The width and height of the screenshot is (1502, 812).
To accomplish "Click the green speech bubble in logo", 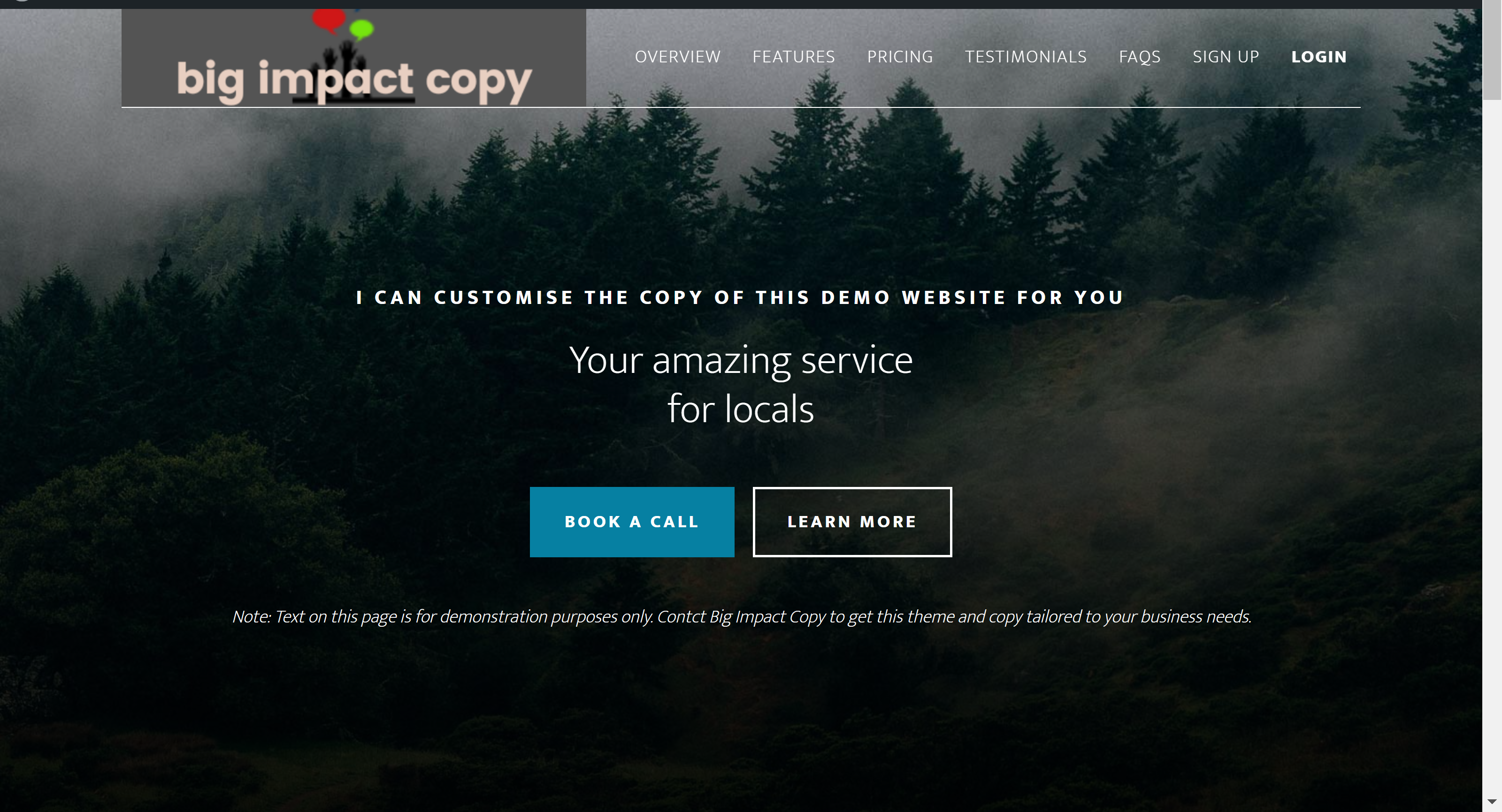I will coord(361,29).
